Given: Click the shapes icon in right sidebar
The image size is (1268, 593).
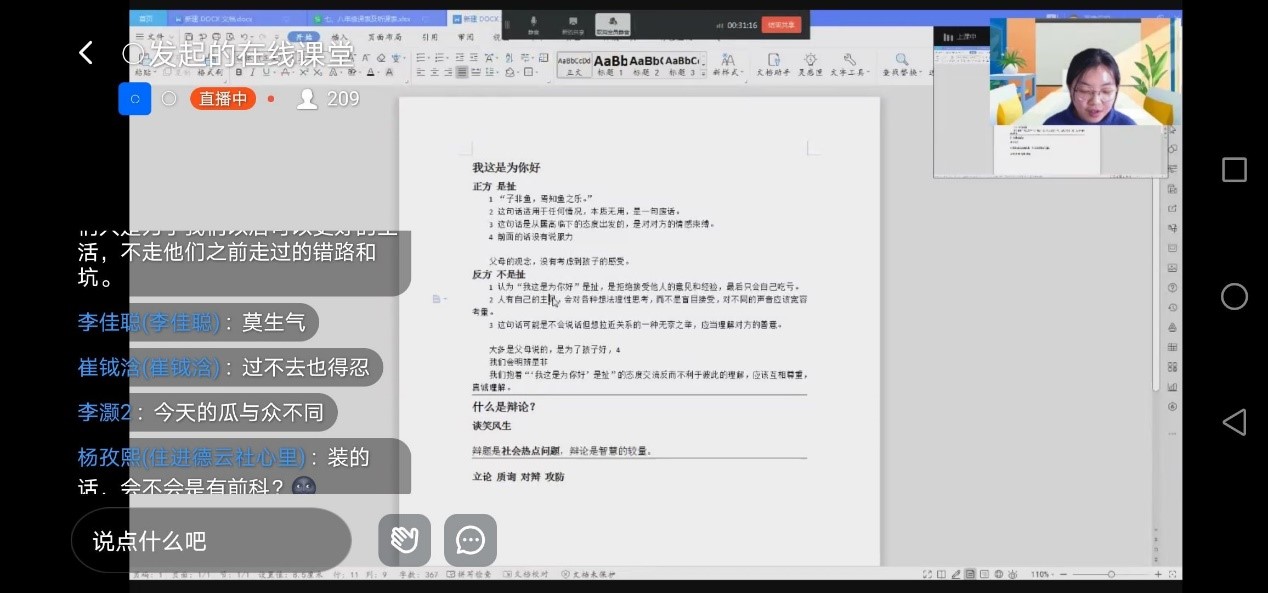Looking at the screenshot, I should 1172,150.
